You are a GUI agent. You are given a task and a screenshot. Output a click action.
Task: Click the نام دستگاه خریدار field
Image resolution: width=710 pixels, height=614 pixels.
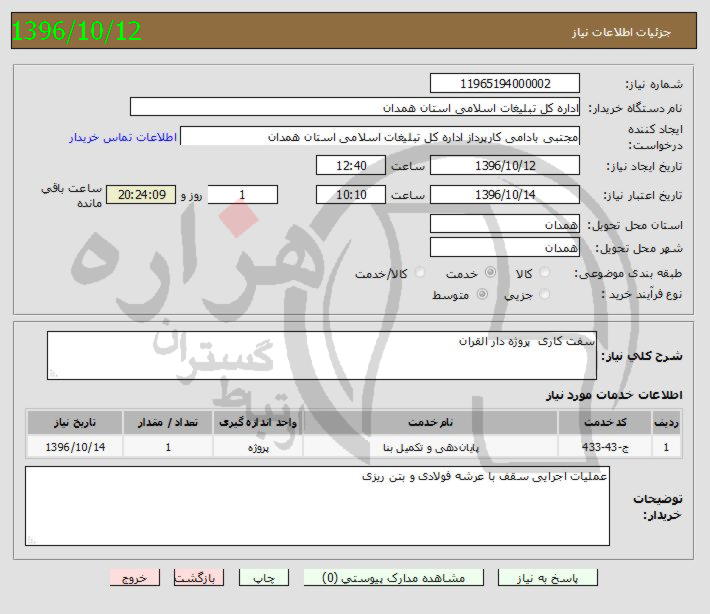(355, 107)
